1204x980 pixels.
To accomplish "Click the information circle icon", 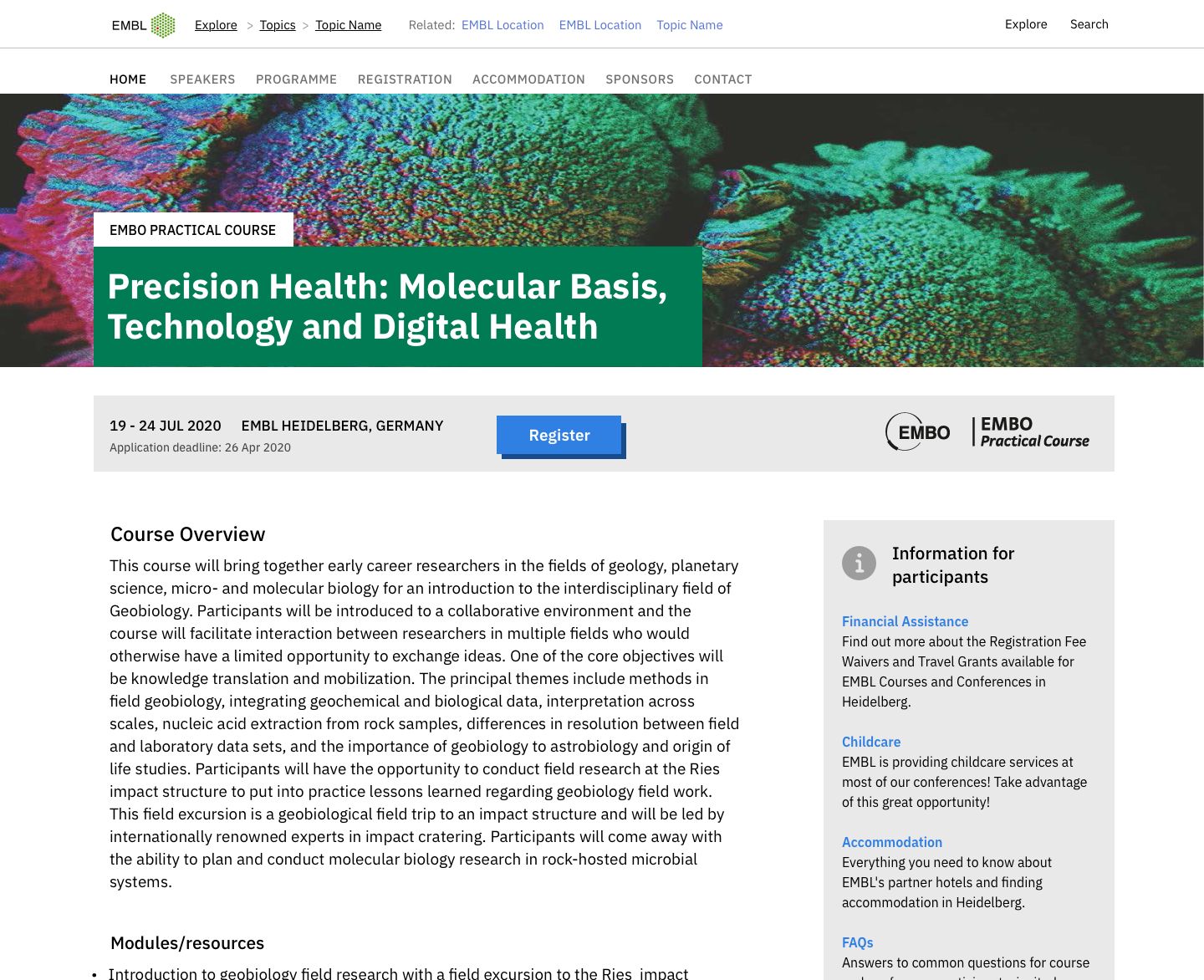I will [859, 564].
